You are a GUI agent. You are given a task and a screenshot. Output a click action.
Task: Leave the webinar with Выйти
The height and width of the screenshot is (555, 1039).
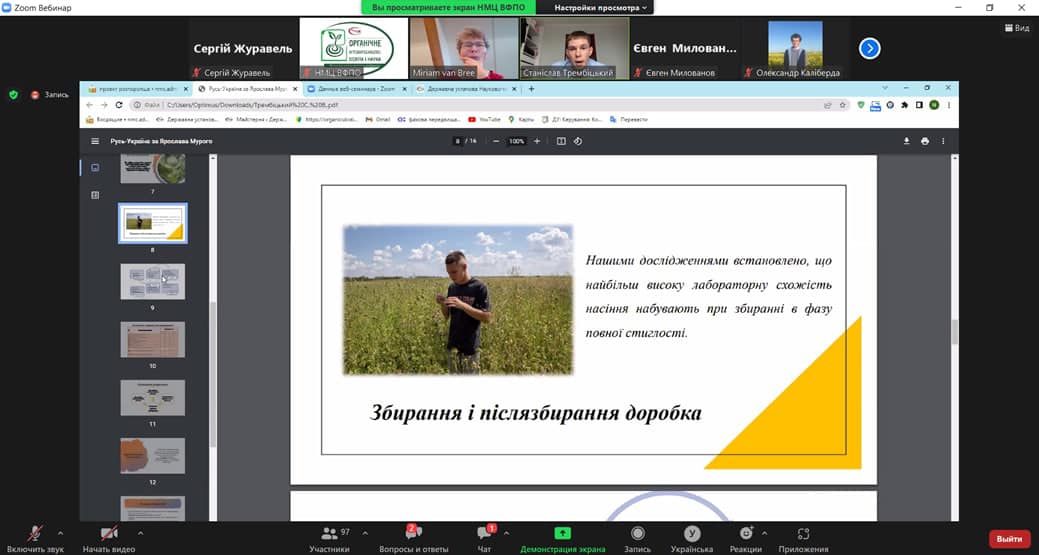click(x=1009, y=538)
